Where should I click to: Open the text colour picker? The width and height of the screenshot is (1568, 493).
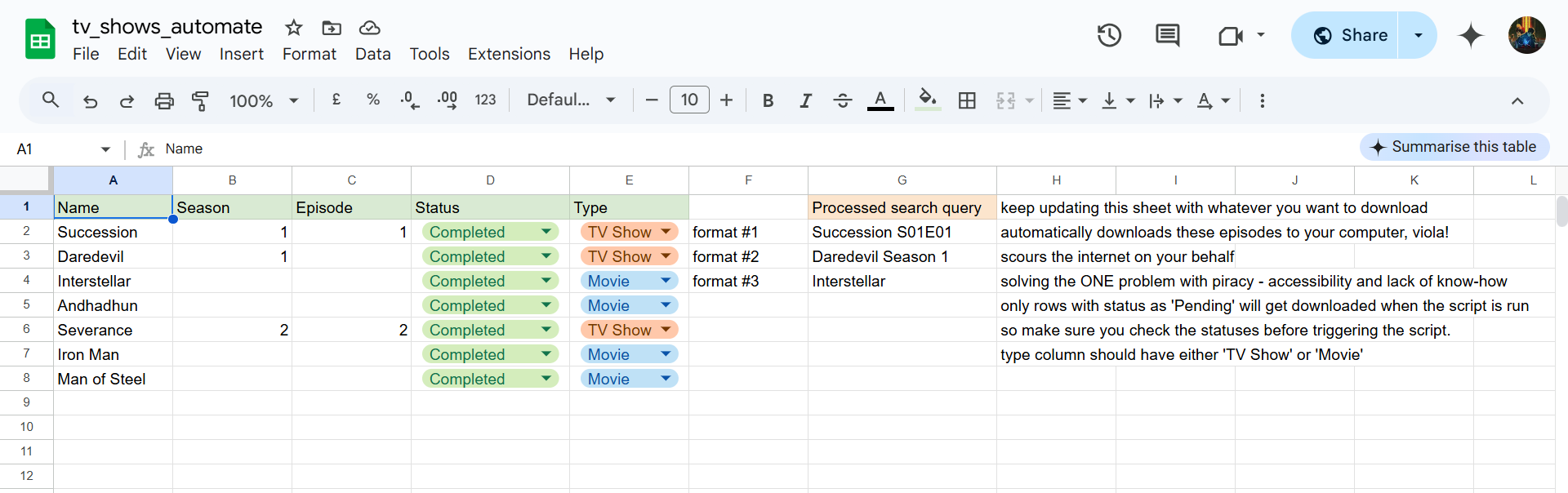click(x=880, y=100)
